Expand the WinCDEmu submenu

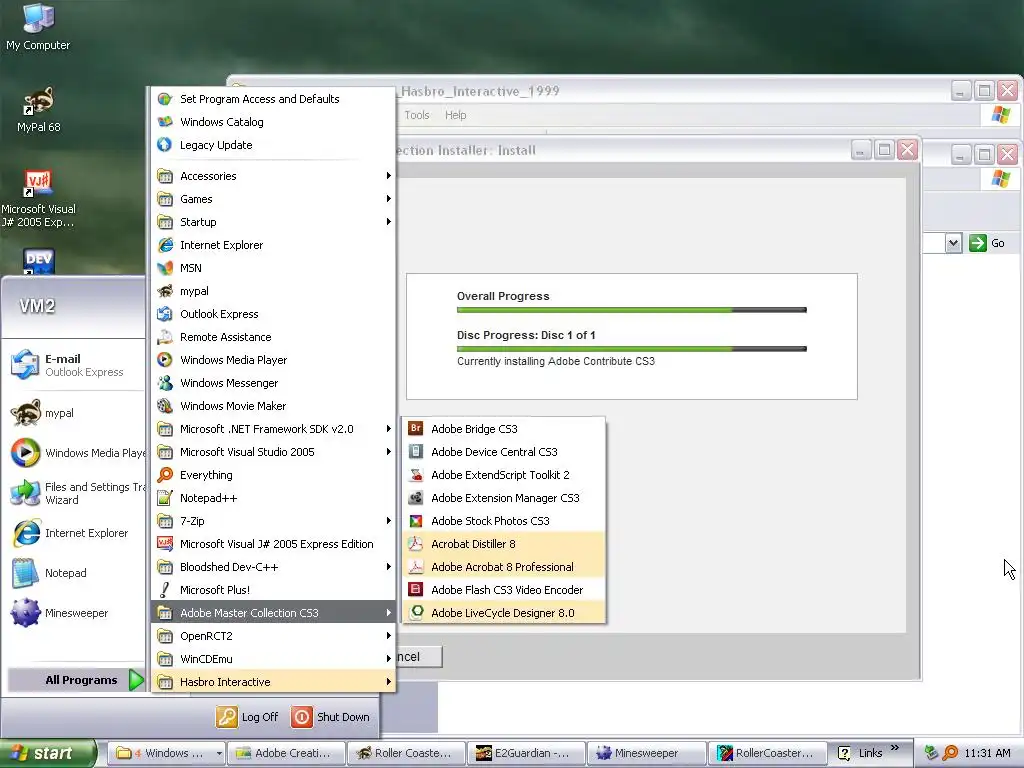(274, 659)
